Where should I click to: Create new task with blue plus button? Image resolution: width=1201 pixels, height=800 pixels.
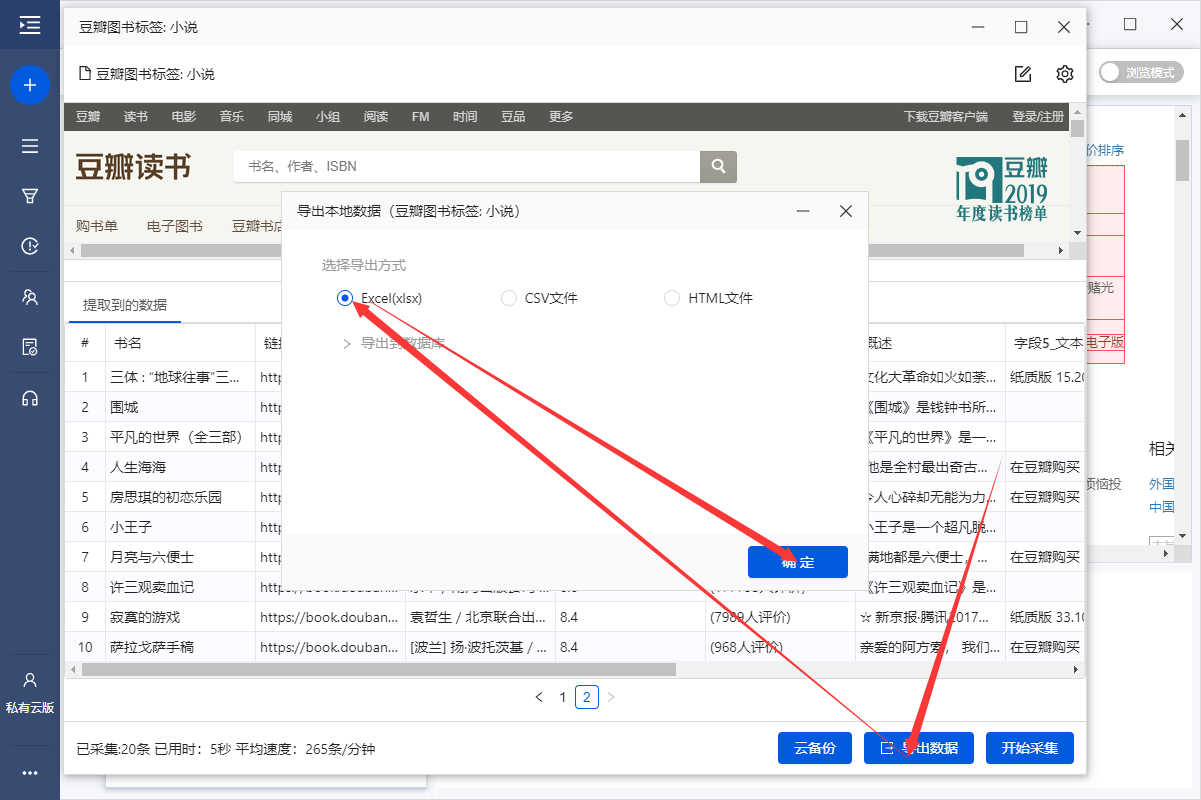(x=30, y=86)
